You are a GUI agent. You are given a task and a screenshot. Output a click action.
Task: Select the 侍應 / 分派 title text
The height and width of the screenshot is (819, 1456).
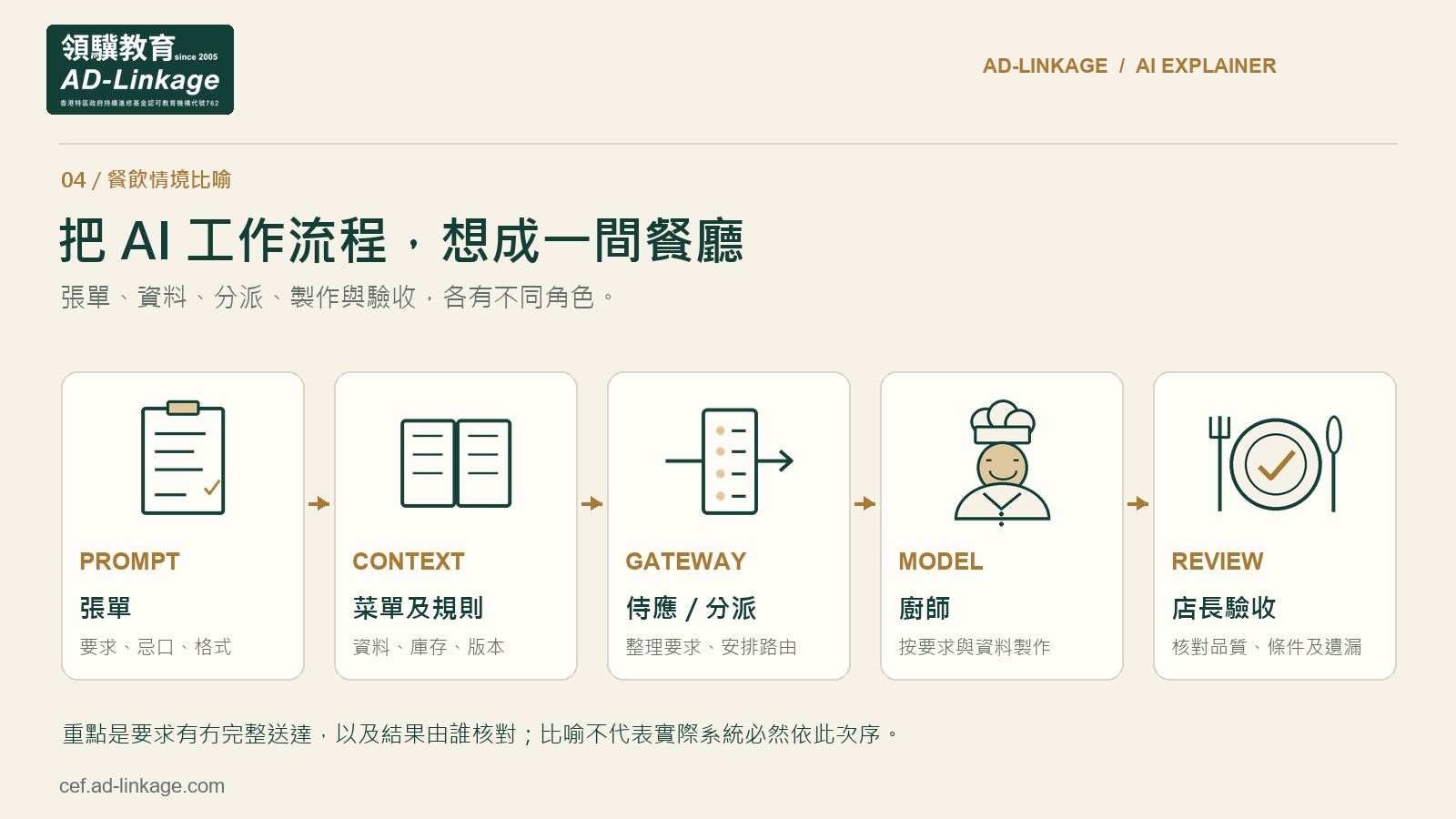(692, 608)
